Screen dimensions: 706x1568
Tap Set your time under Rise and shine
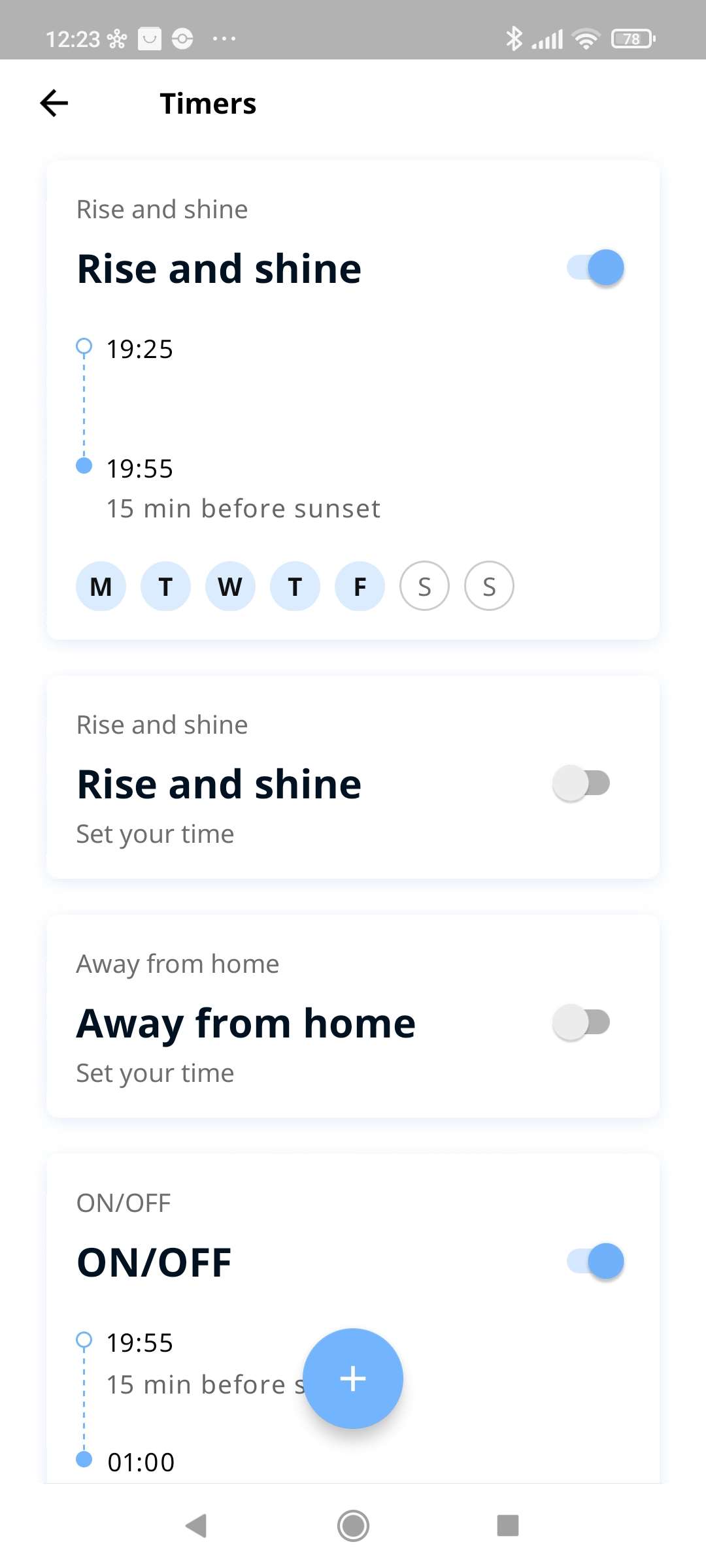[x=155, y=834]
